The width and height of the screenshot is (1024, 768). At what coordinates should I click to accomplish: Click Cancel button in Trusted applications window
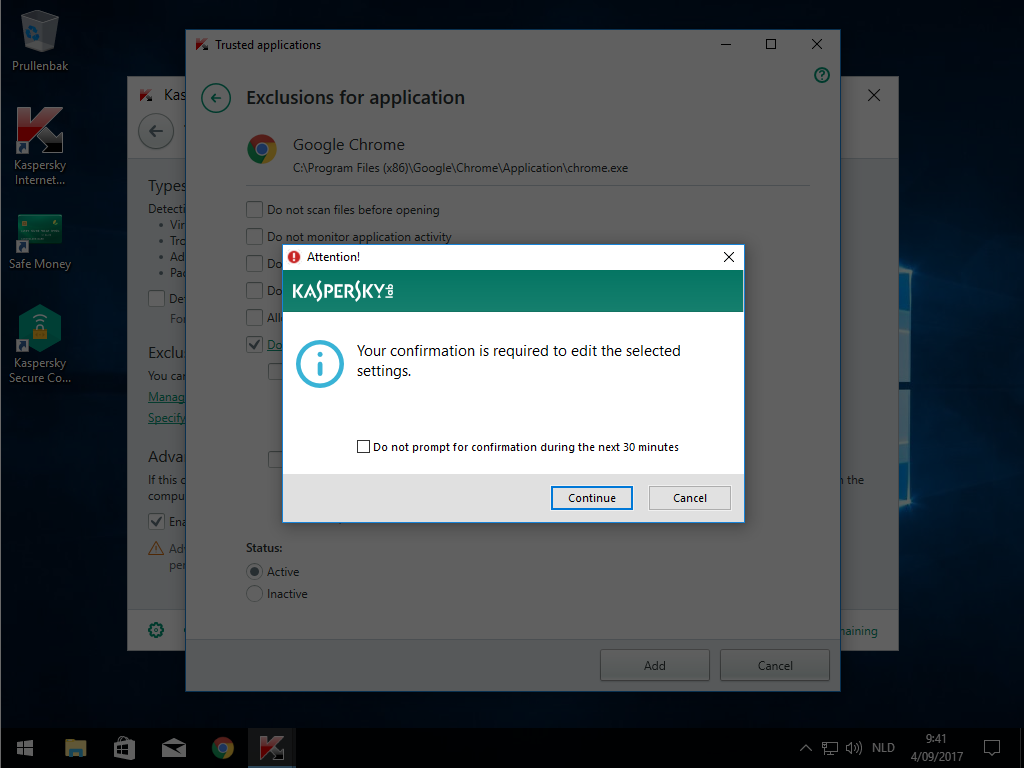775,665
